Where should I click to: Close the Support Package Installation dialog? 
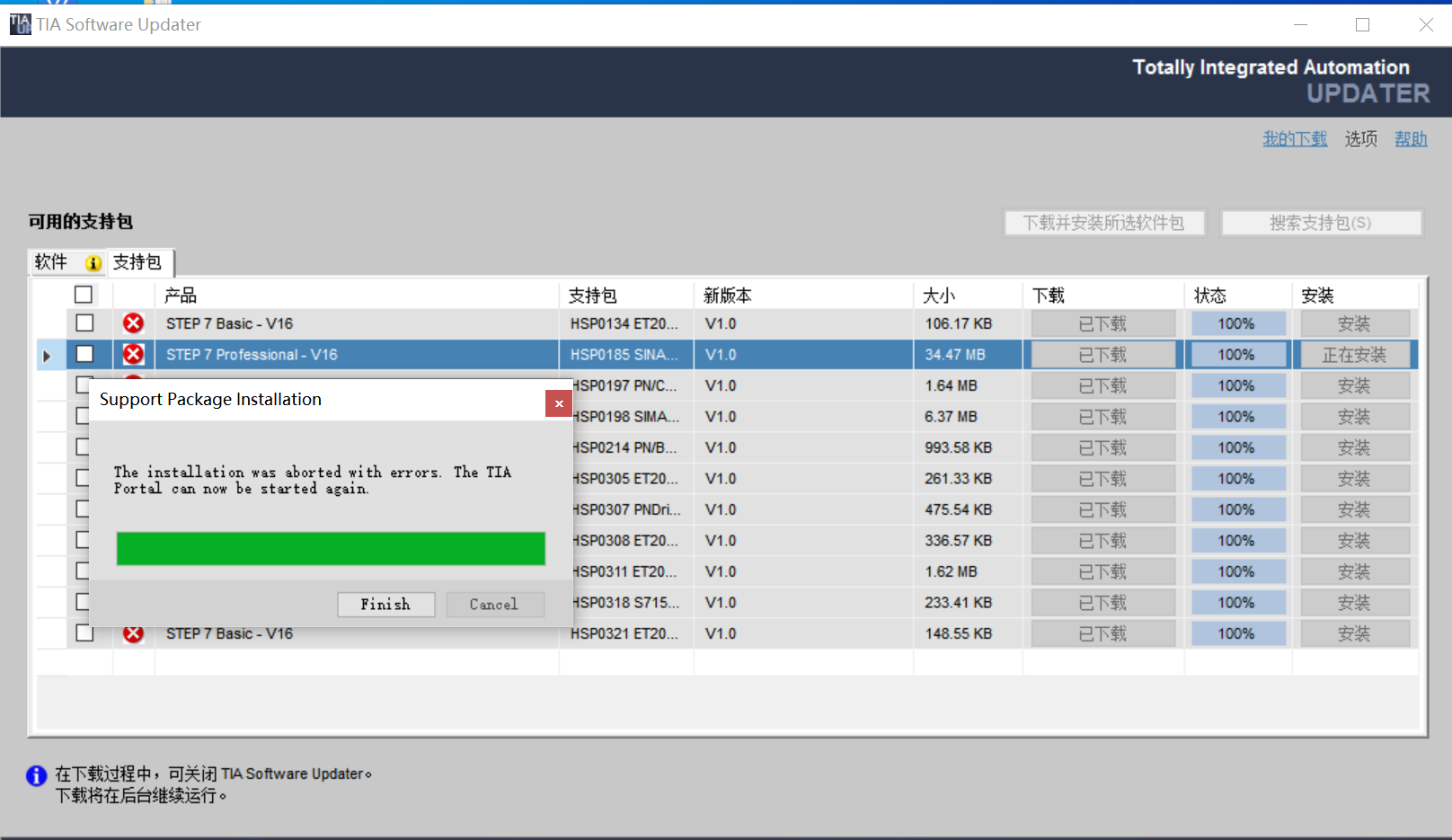558,403
